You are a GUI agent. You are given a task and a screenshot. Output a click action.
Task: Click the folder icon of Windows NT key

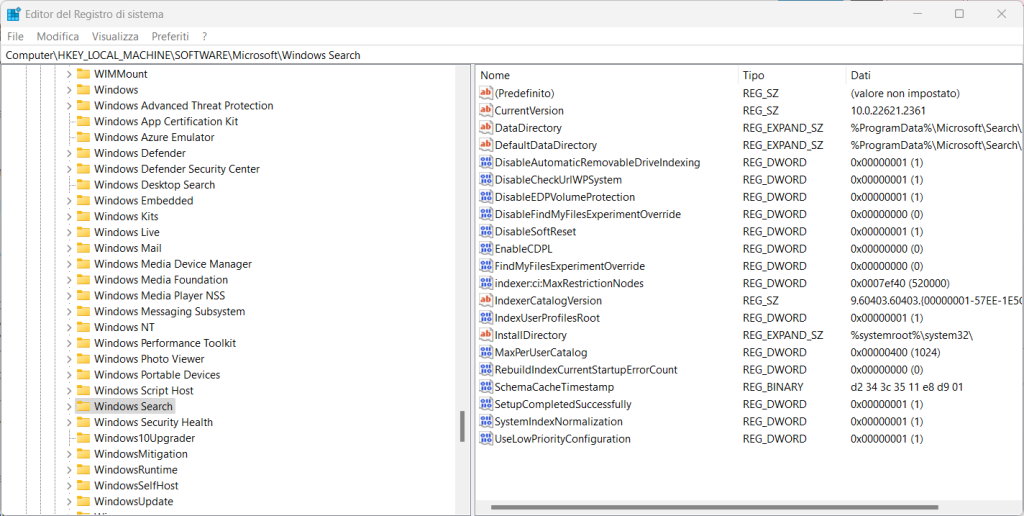83,327
